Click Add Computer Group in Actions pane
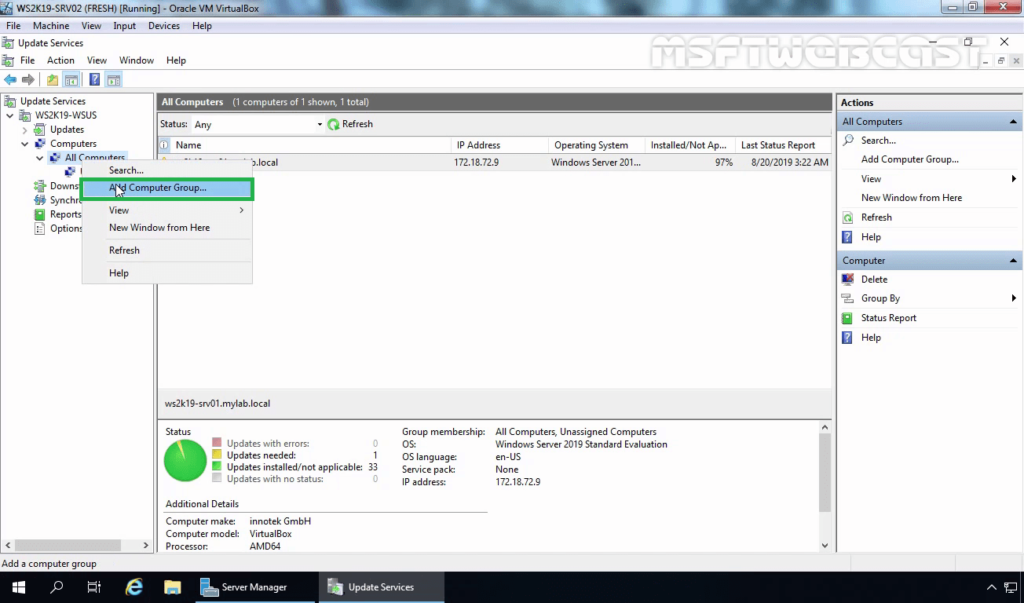Image resolution: width=1024 pixels, height=603 pixels. 909,159
